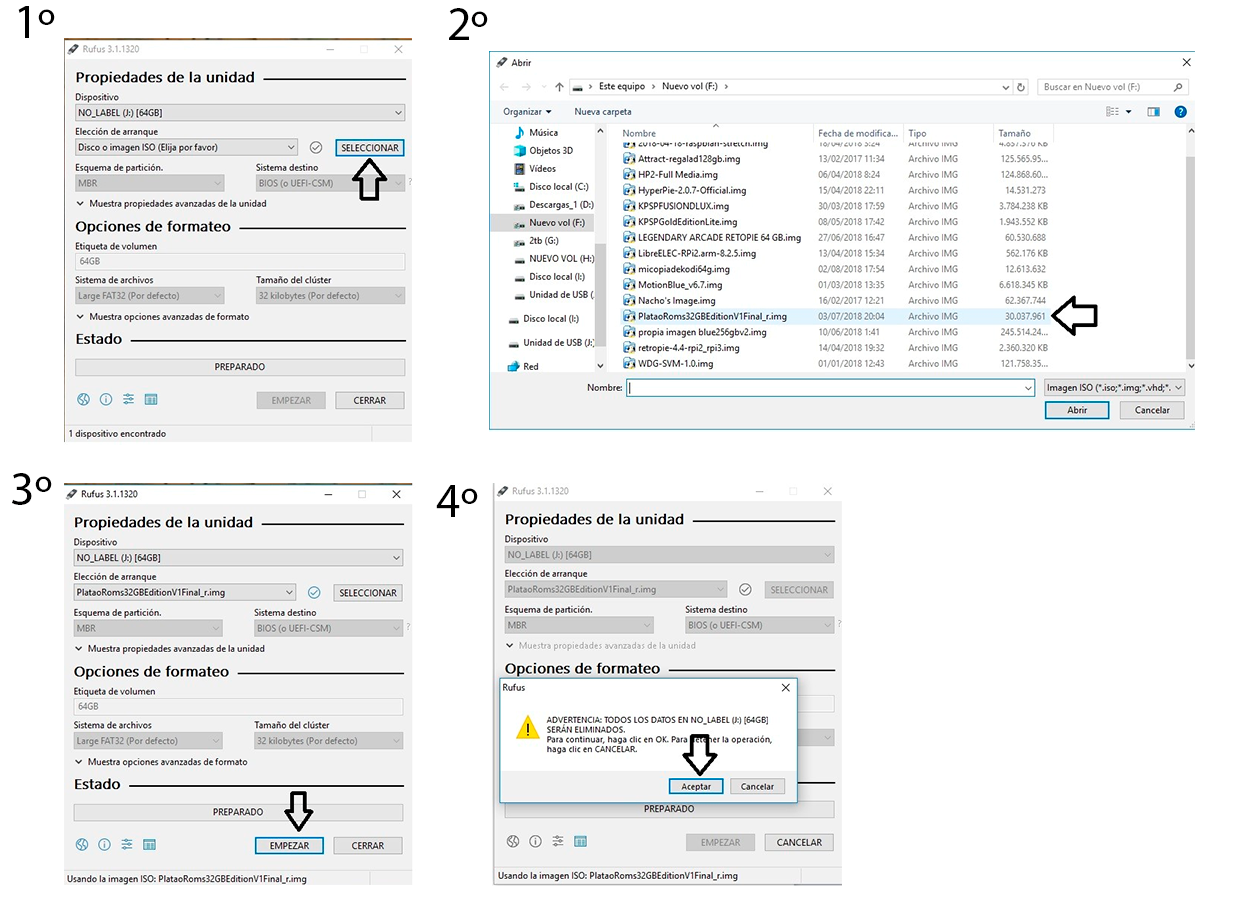Click Este equipo in Abrir address bar

622,87
